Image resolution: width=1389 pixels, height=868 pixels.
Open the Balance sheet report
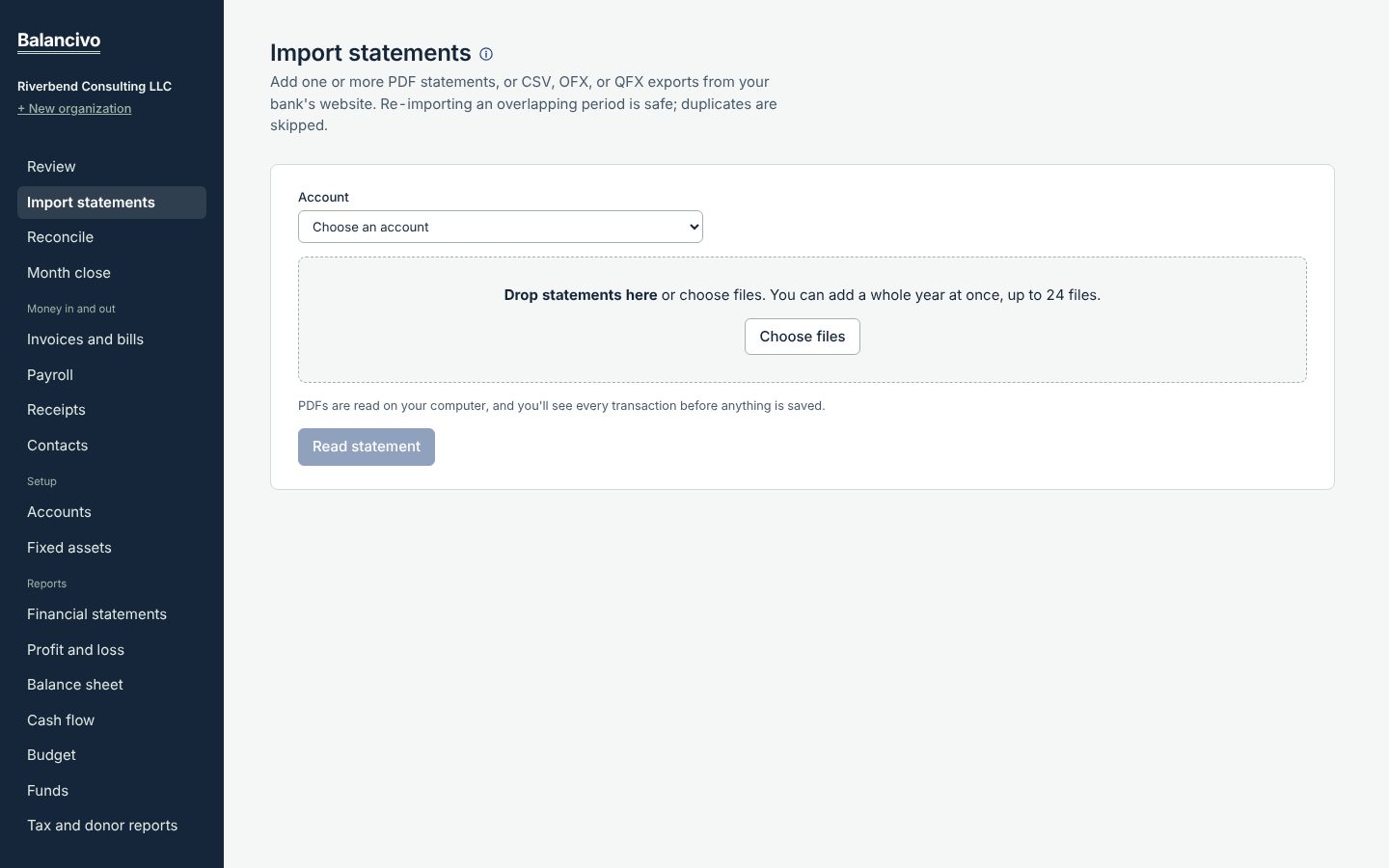pyautogui.click(x=112, y=685)
